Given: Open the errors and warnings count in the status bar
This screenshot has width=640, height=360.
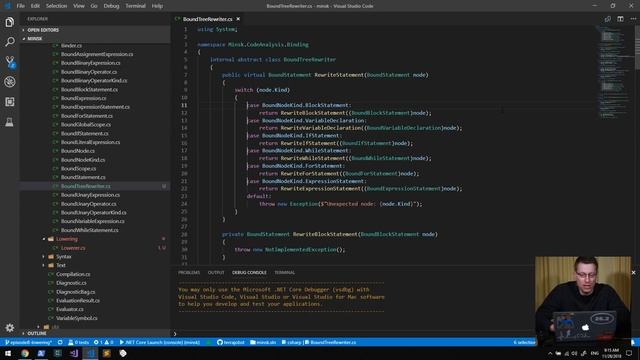Looking at the screenshot, I should (x=104, y=342).
